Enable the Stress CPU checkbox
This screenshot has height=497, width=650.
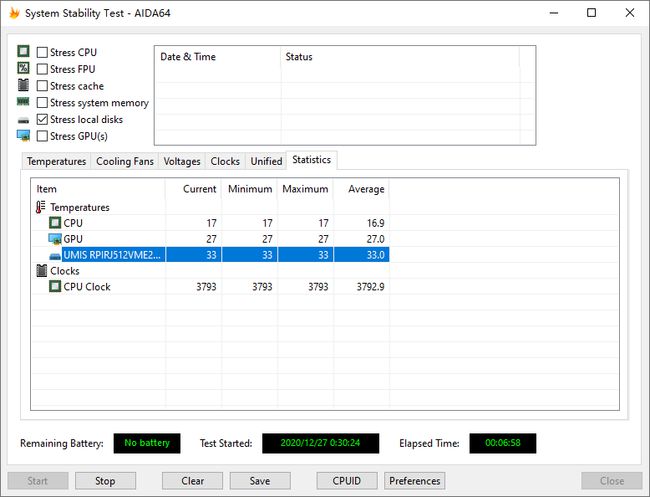tap(42, 52)
